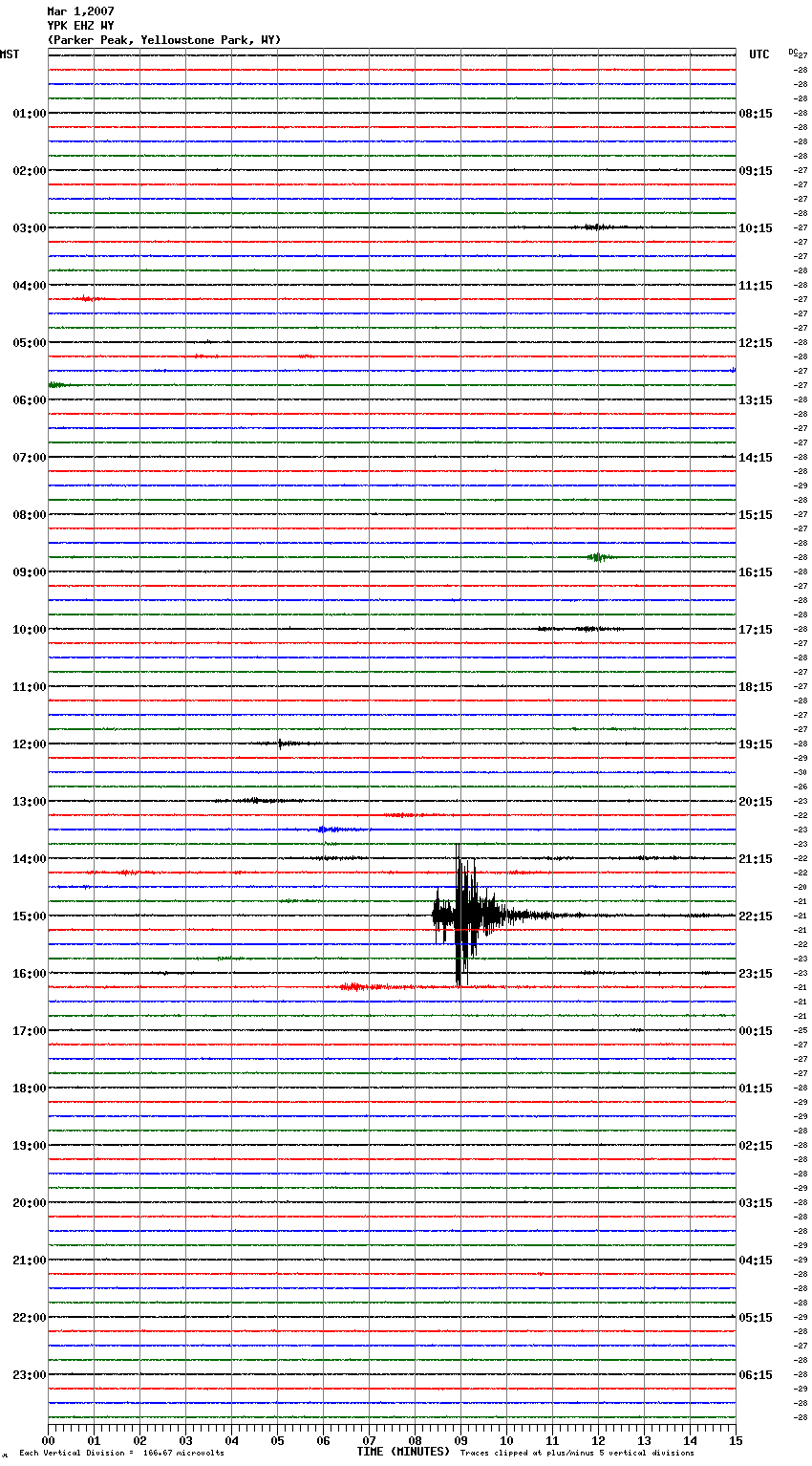Click minute tick "00" on the bottom axis
This screenshot has height=1466, width=812.
pyautogui.click(x=48, y=1441)
